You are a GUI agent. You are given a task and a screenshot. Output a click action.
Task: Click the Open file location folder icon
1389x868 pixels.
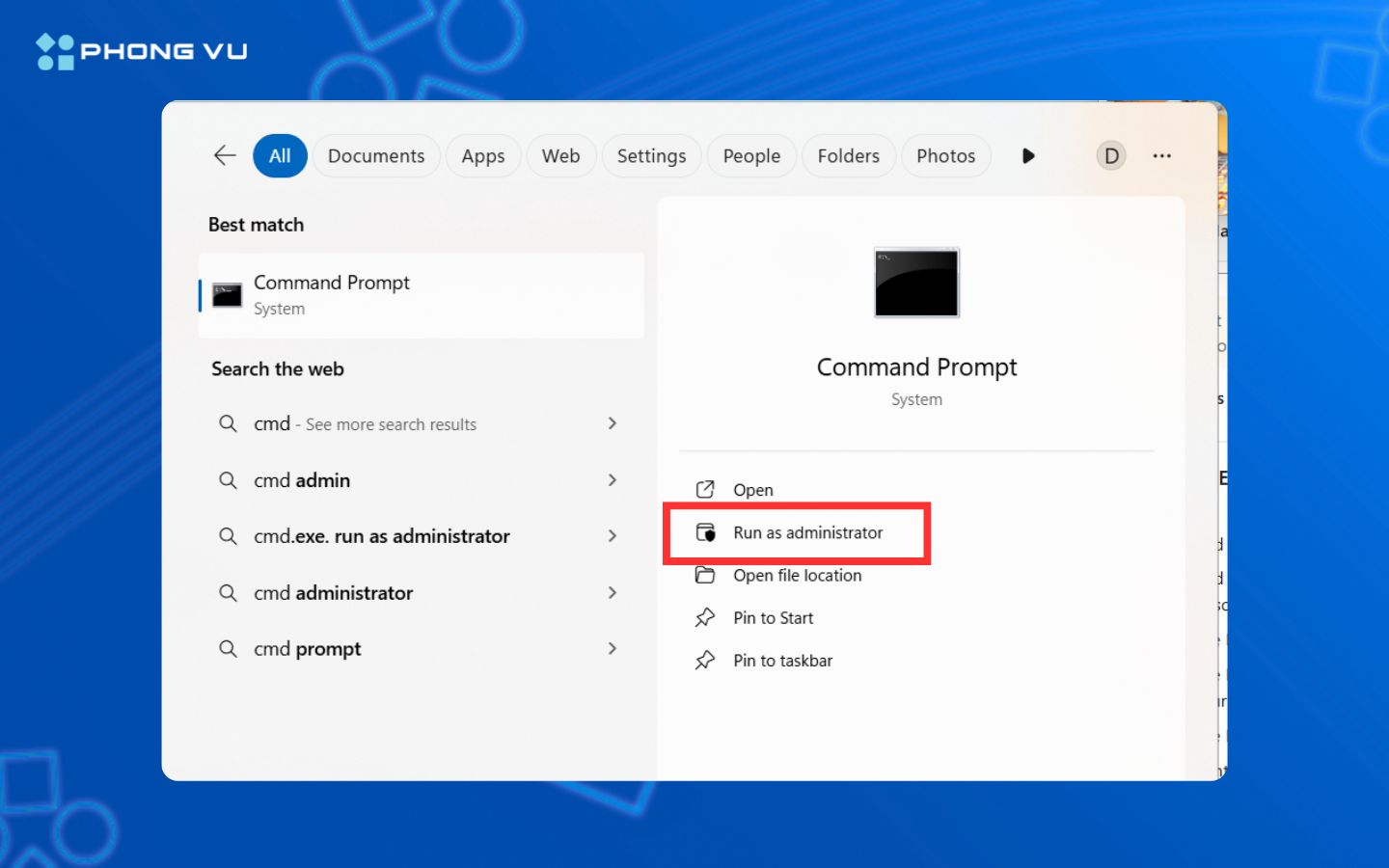[705, 576]
